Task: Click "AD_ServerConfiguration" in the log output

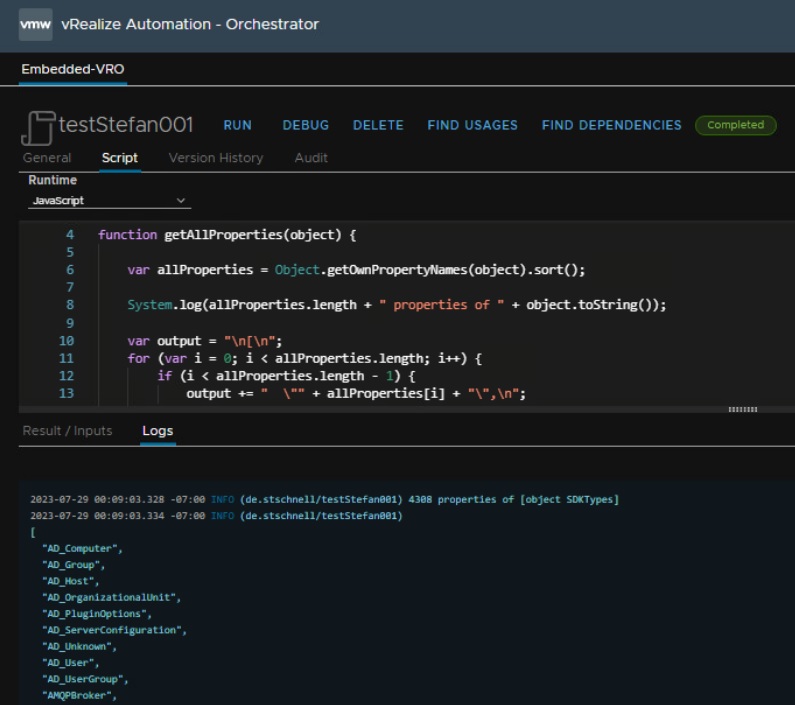Action: (115, 630)
